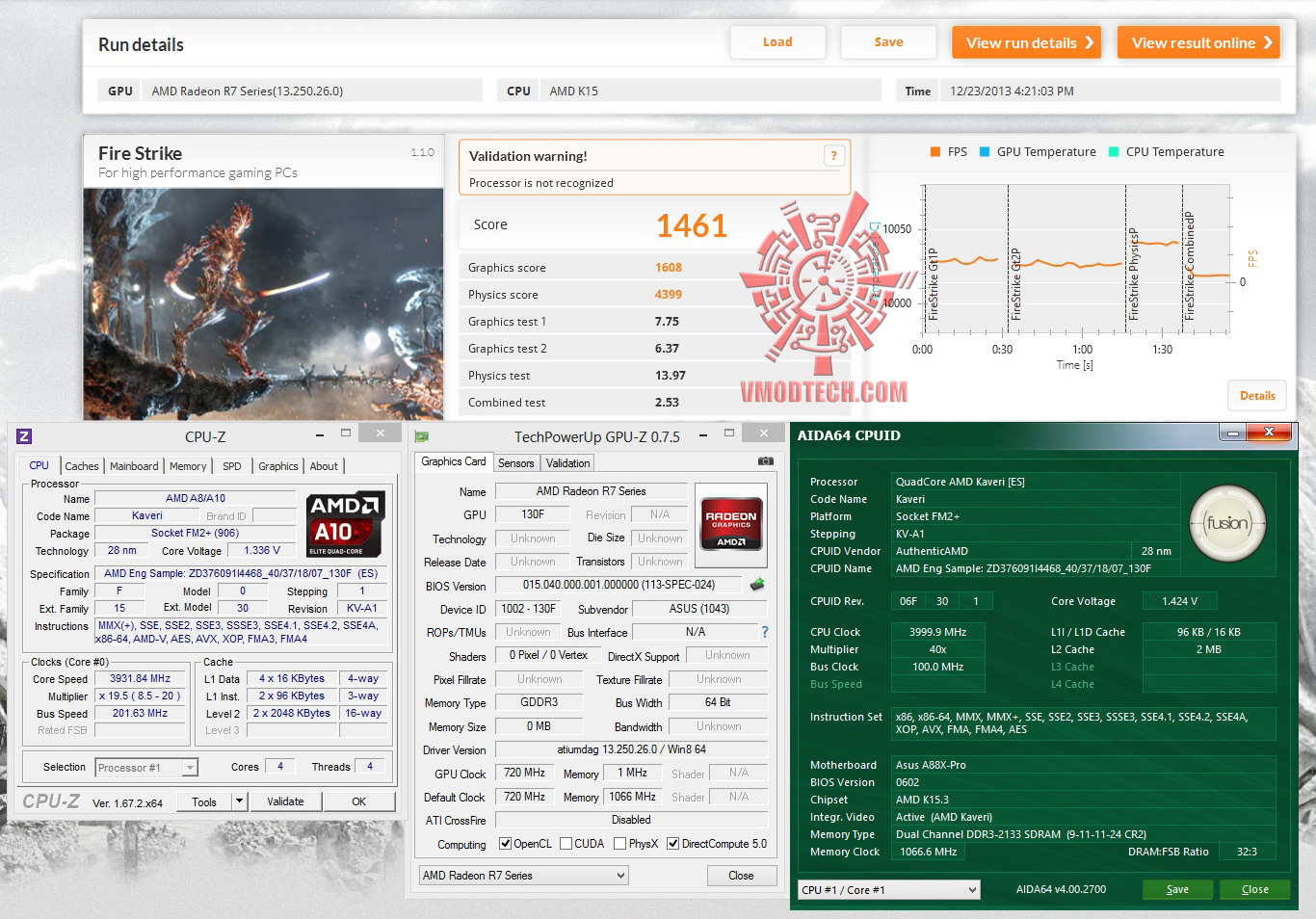The width and height of the screenshot is (1316, 919).
Task: Click the Memory Type row in AIDA64
Action: [x=1040, y=834]
